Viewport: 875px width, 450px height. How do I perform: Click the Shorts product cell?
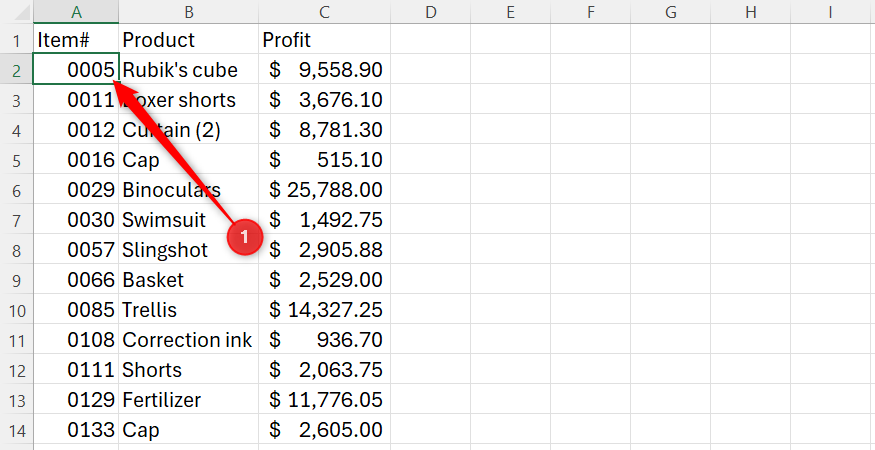pyautogui.click(x=189, y=370)
